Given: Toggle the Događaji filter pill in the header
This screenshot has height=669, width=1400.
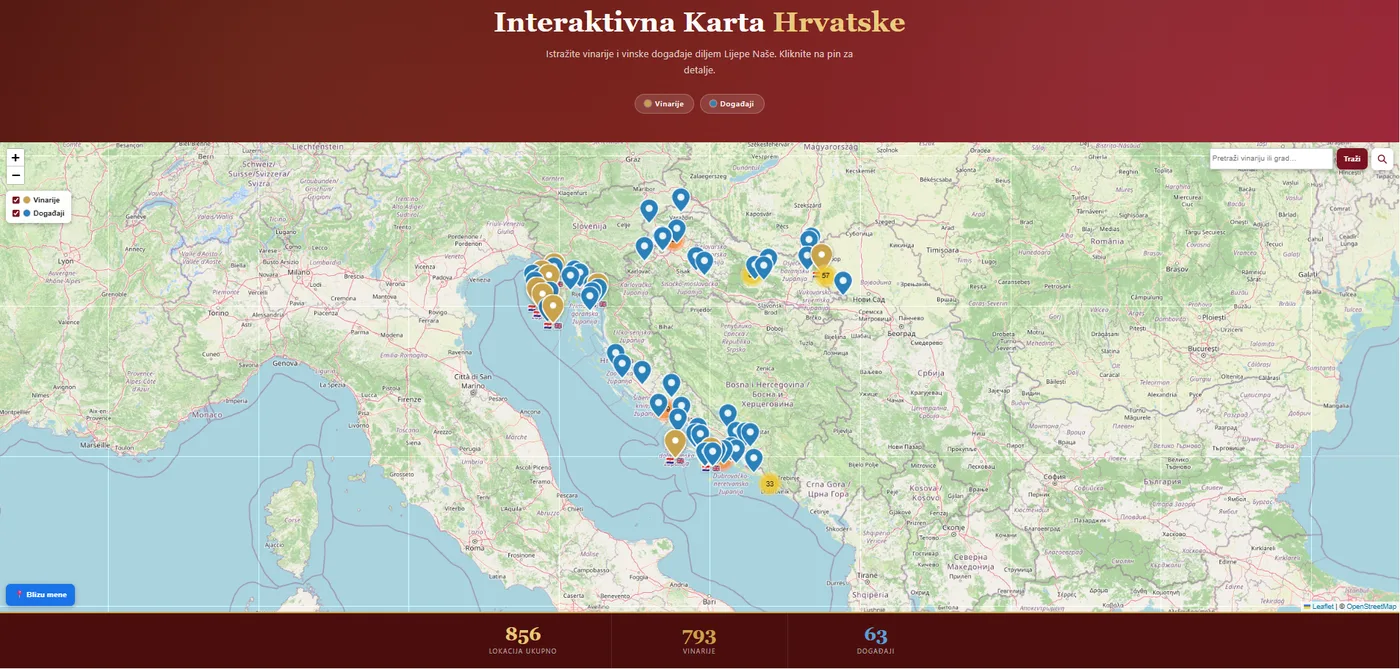Looking at the screenshot, I should [x=732, y=104].
